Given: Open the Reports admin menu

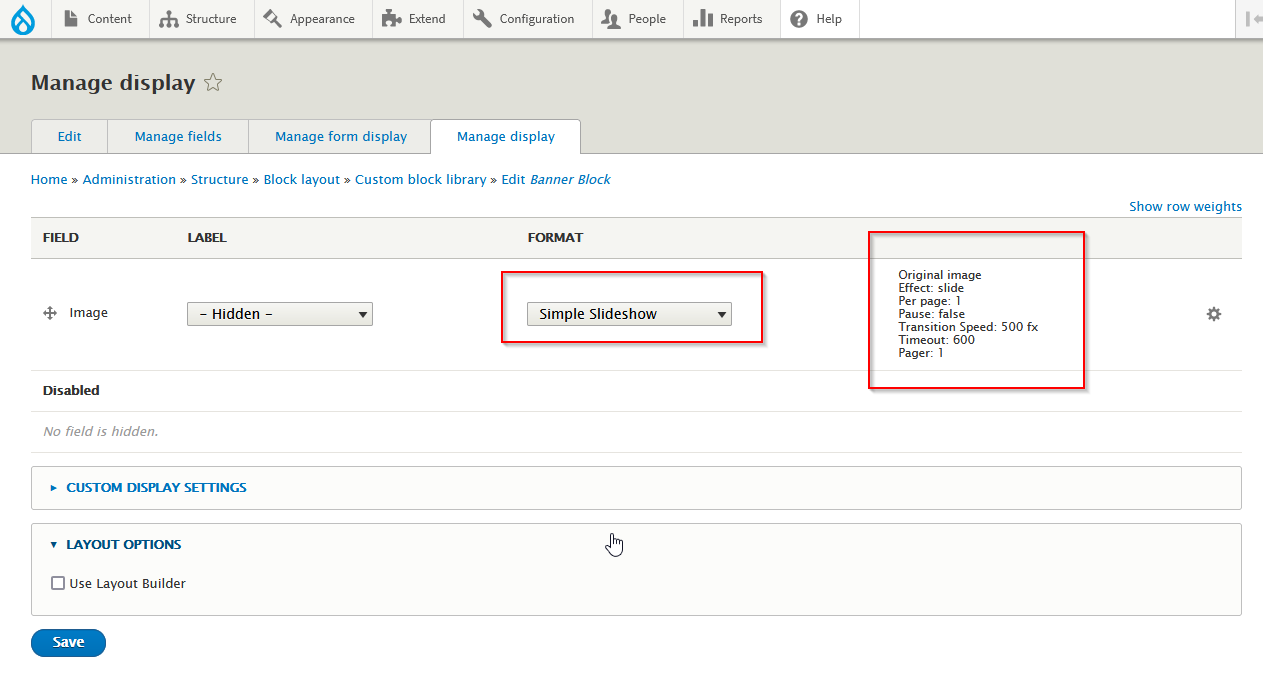Looking at the screenshot, I should tap(728, 19).
